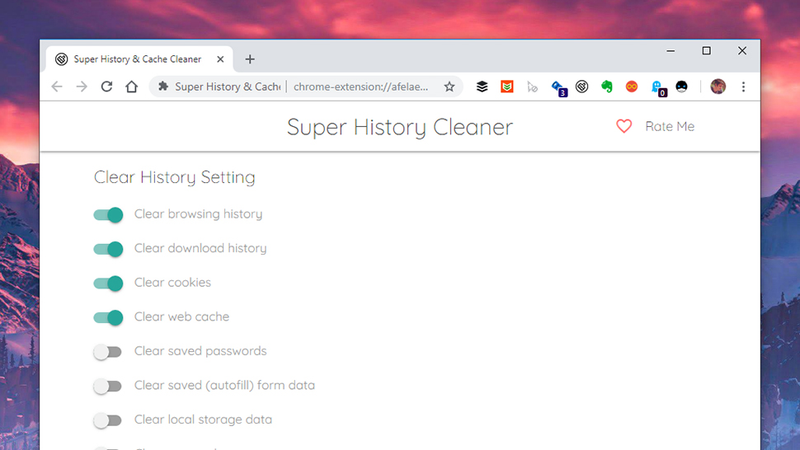This screenshot has width=800, height=450.
Task: Open the Evernote elephant extension
Action: pyautogui.click(x=607, y=87)
